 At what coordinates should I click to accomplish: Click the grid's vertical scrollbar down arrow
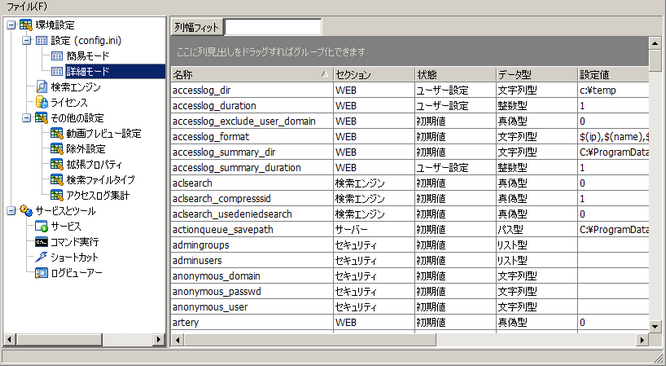(655, 327)
